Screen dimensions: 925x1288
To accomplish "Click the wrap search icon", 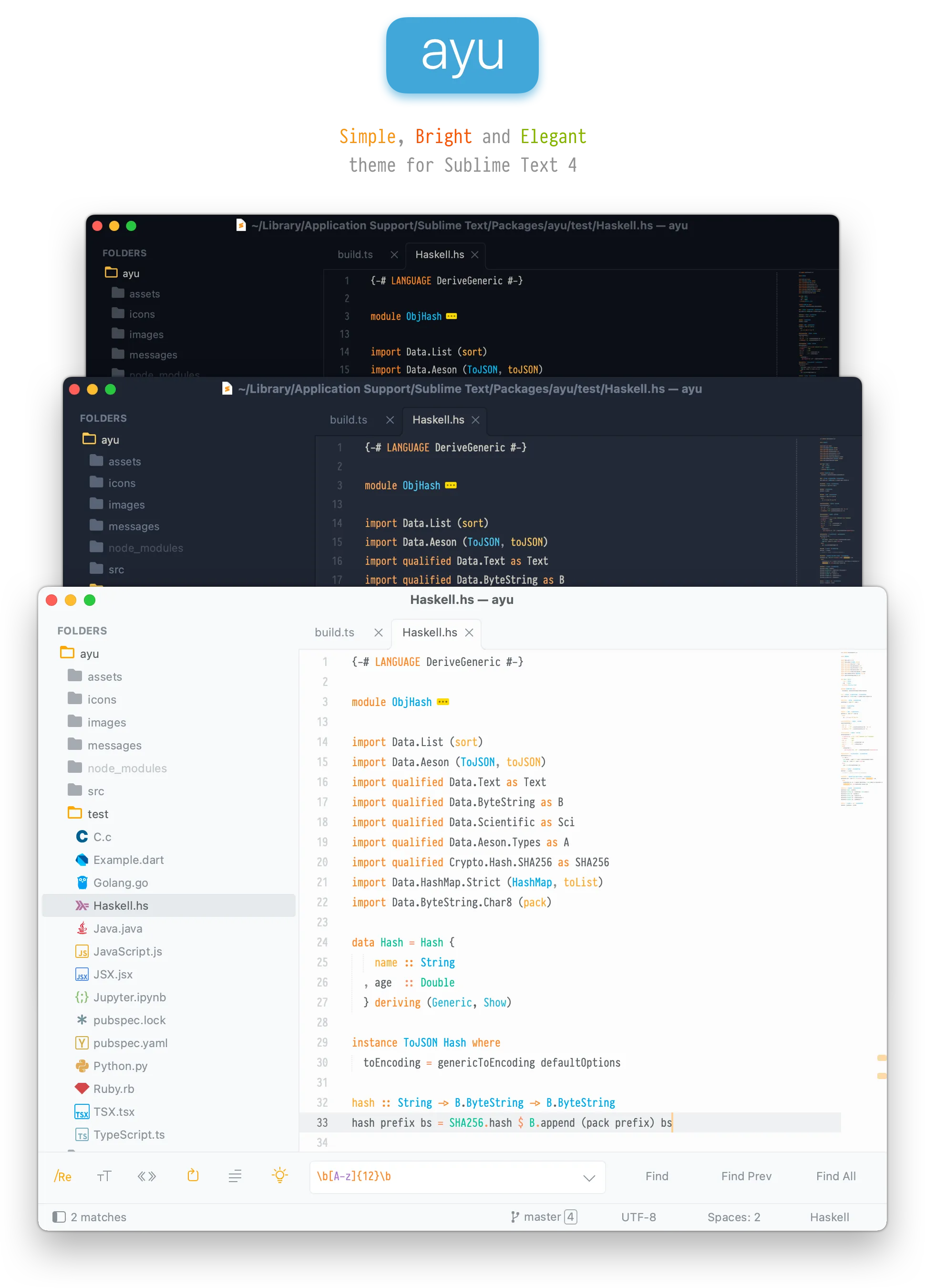I will pyautogui.click(x=193, y=1175).
